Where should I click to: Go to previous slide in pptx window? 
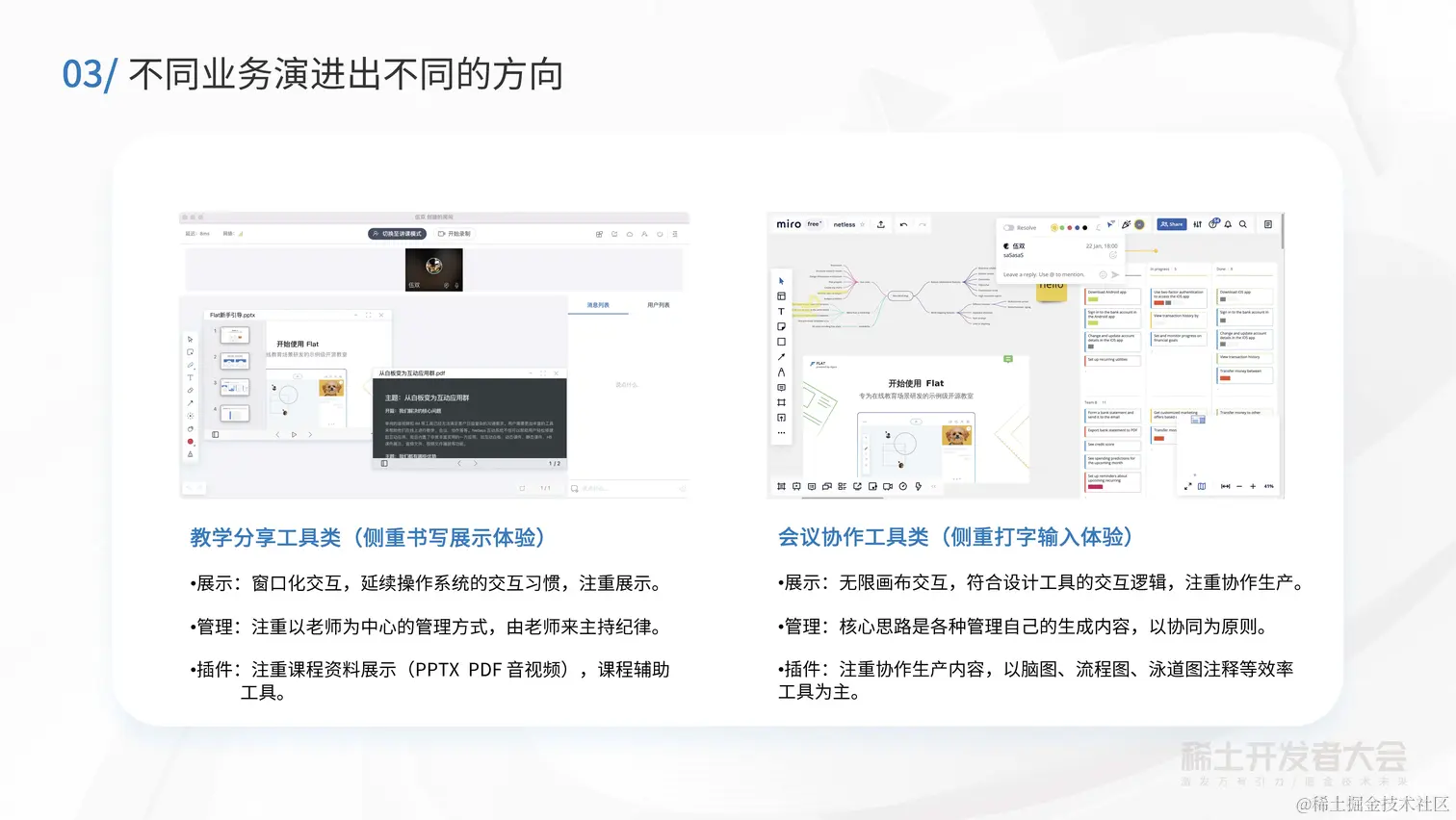pos(277,435)
